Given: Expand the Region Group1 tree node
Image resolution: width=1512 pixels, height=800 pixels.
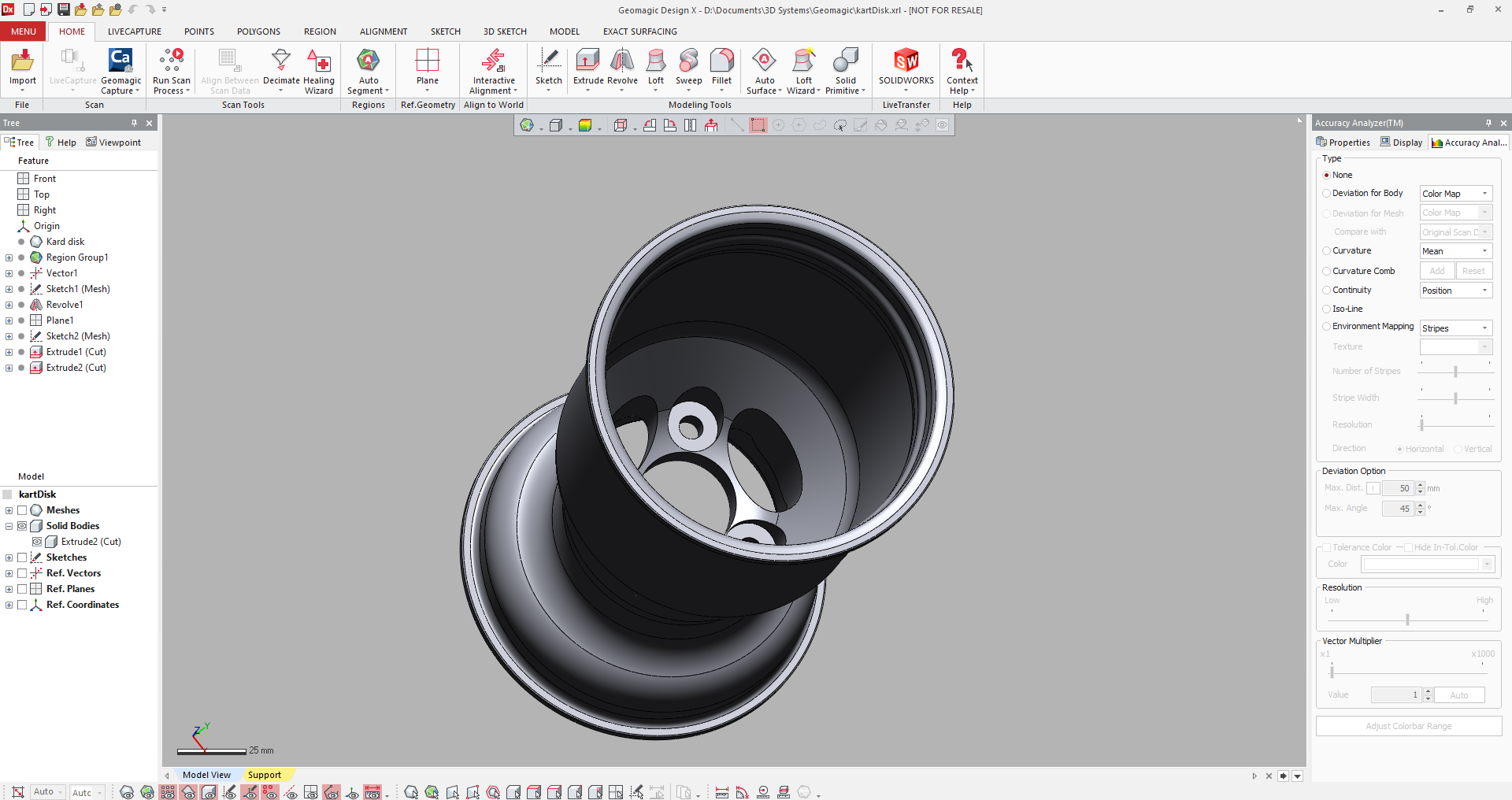Looking at the screenshot, I should [x=9, y=257].
